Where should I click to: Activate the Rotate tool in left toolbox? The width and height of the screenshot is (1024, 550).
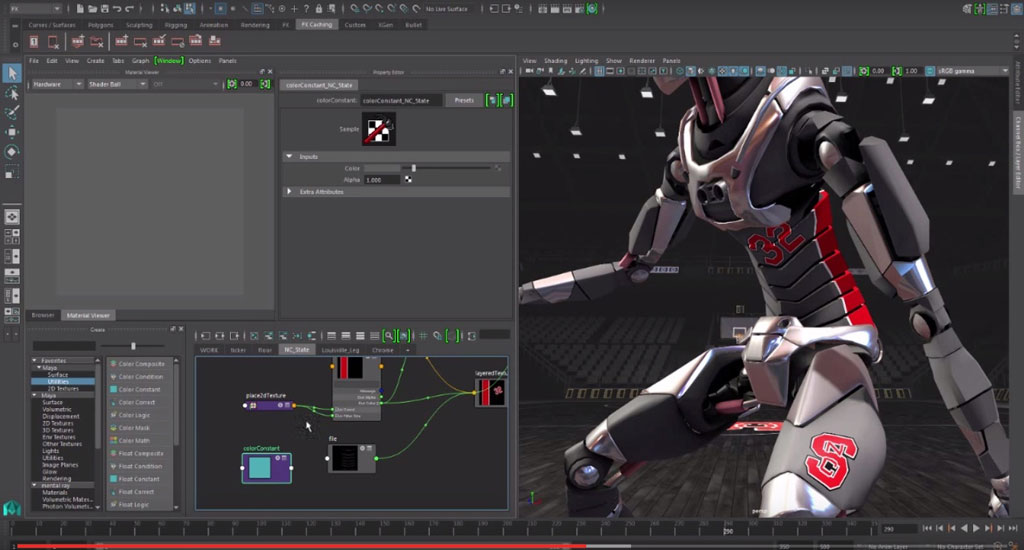12,151
